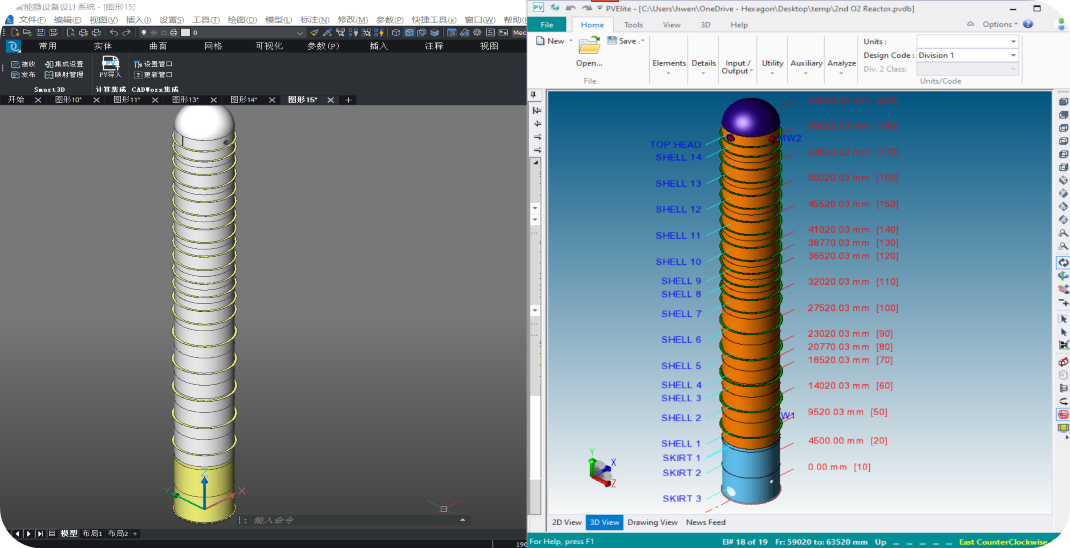The image size is (1070, 548).
Task: Click the green File button in PVElite
Action: coord(547,24)
